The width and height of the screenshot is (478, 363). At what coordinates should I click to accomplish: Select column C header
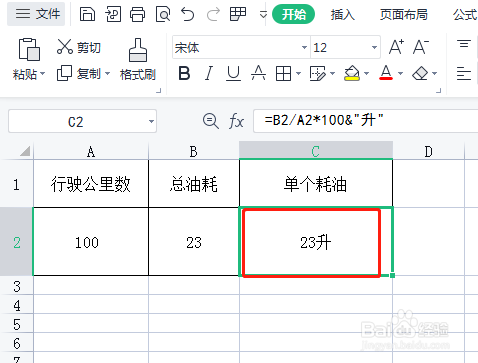pos(316,151)
